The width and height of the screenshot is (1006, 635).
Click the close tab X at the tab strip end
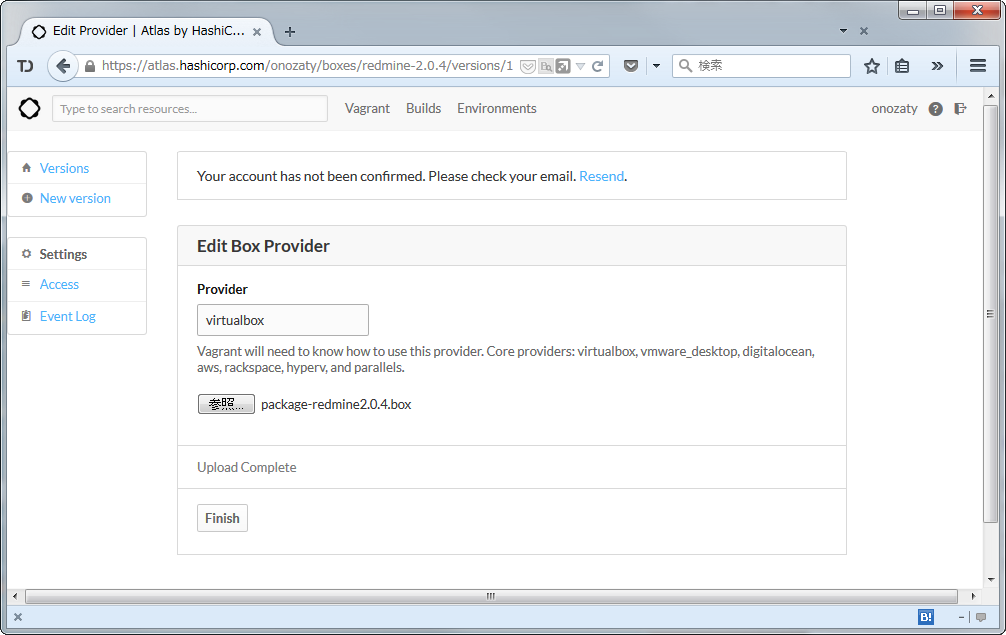(x=864, y=31)
